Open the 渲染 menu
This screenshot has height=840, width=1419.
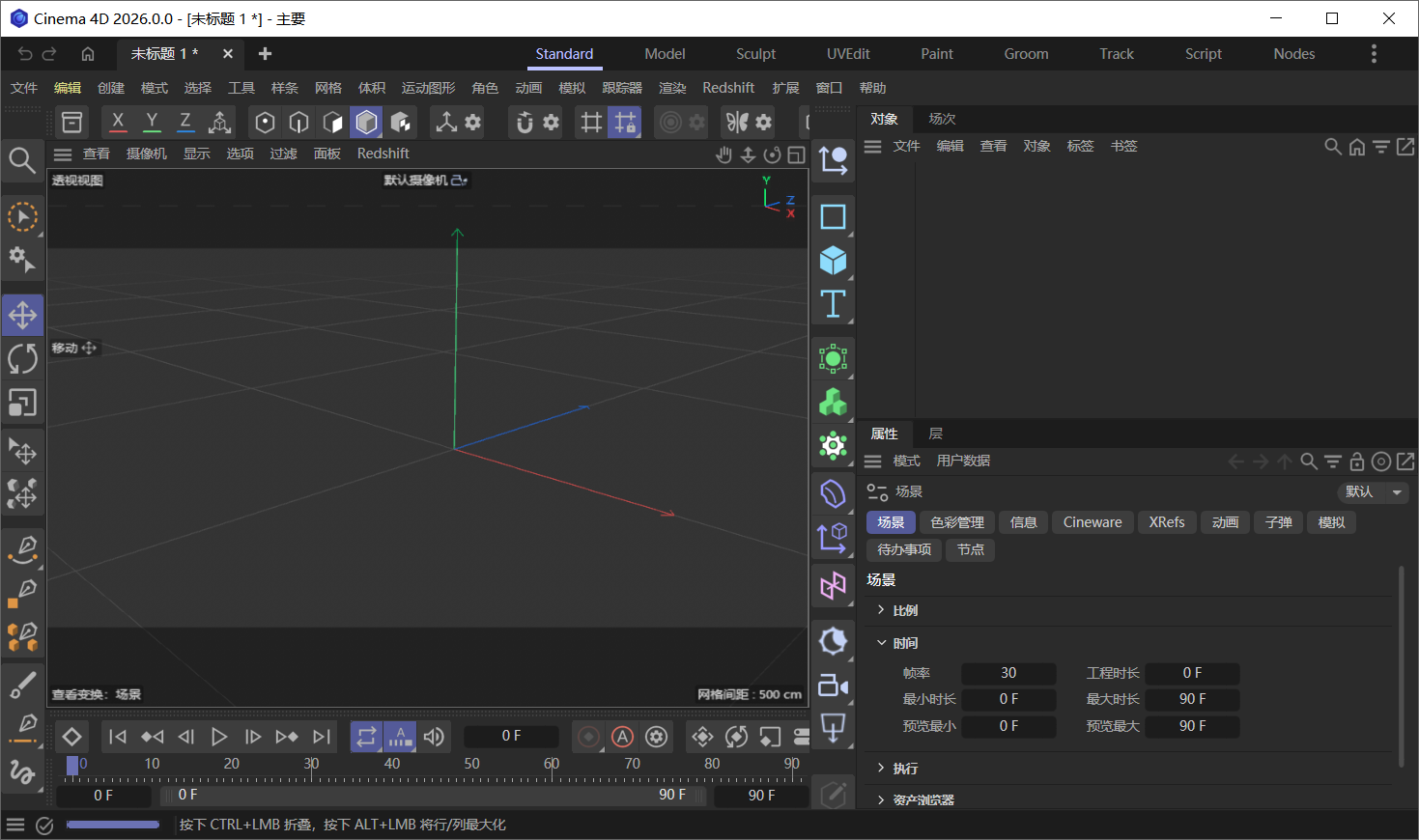click(672, 88)
